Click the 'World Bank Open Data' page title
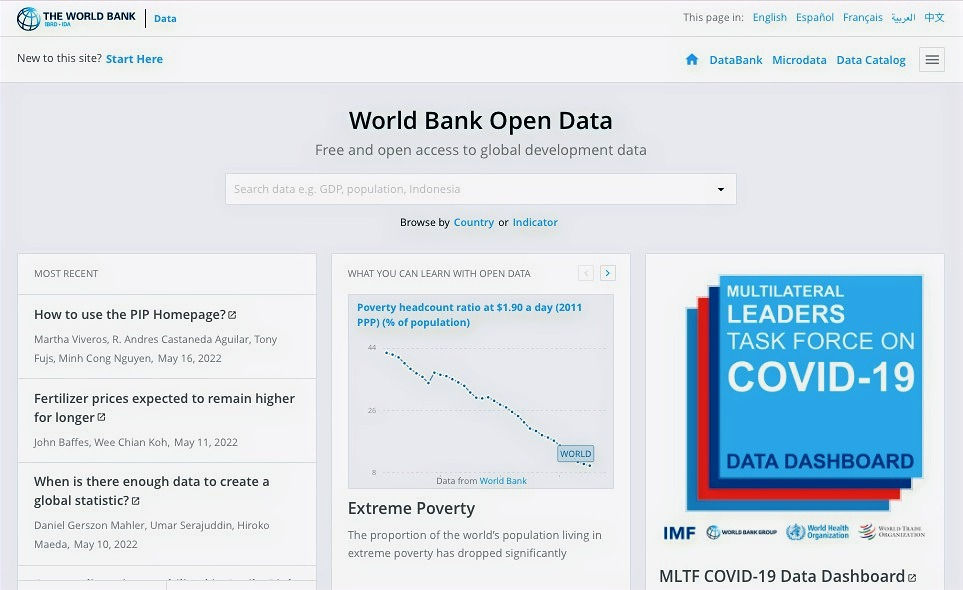The height and width of the screenshot is (590, 963). pyautogui.click(x=481, y=120)
